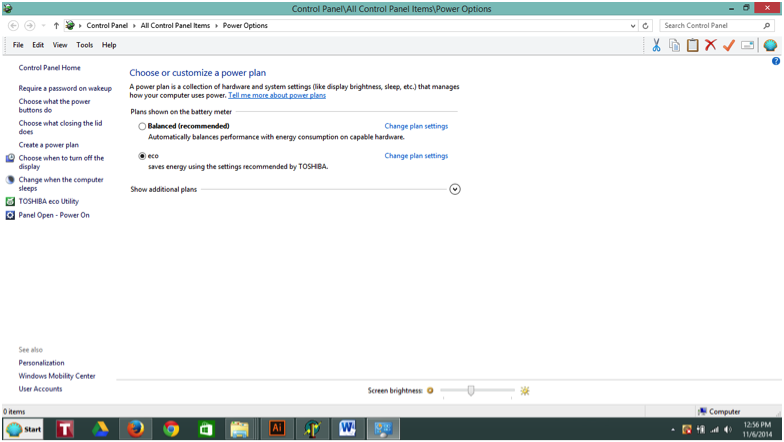Screen dimensions: 784x442
Task: Select the eco power plan radio button
Action: [x=142, y=156]
